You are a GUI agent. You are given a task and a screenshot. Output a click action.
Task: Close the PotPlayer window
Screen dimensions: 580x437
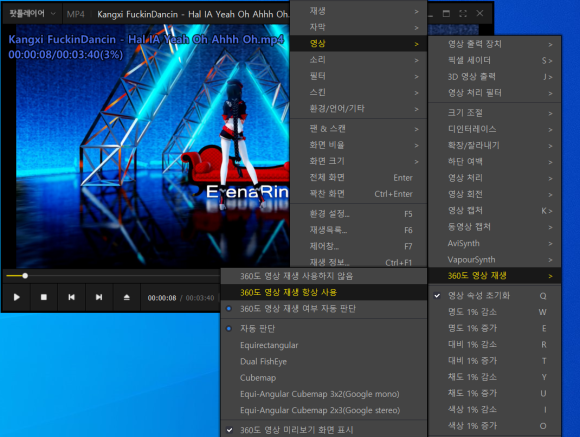pyautogui.click(x=480, y=14)
